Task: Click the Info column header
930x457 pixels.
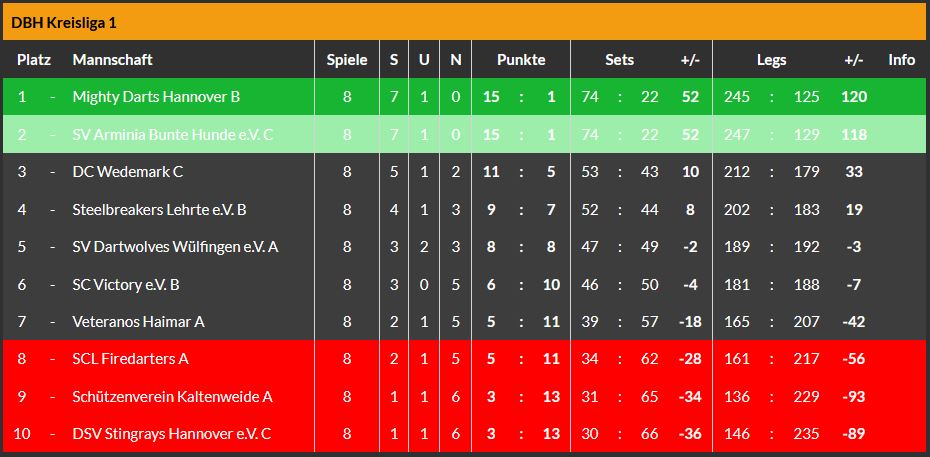Action: tap(902, 60)
